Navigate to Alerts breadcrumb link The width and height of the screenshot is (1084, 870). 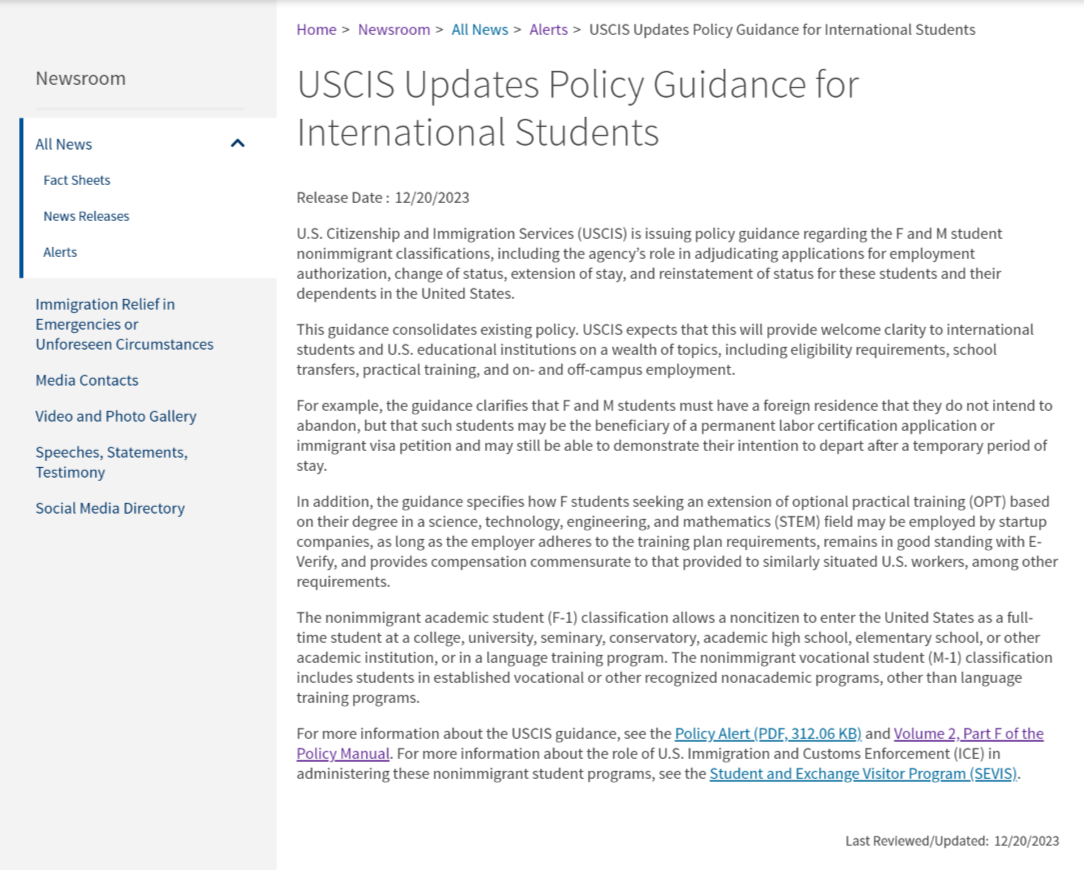click(x=548, y=30)
